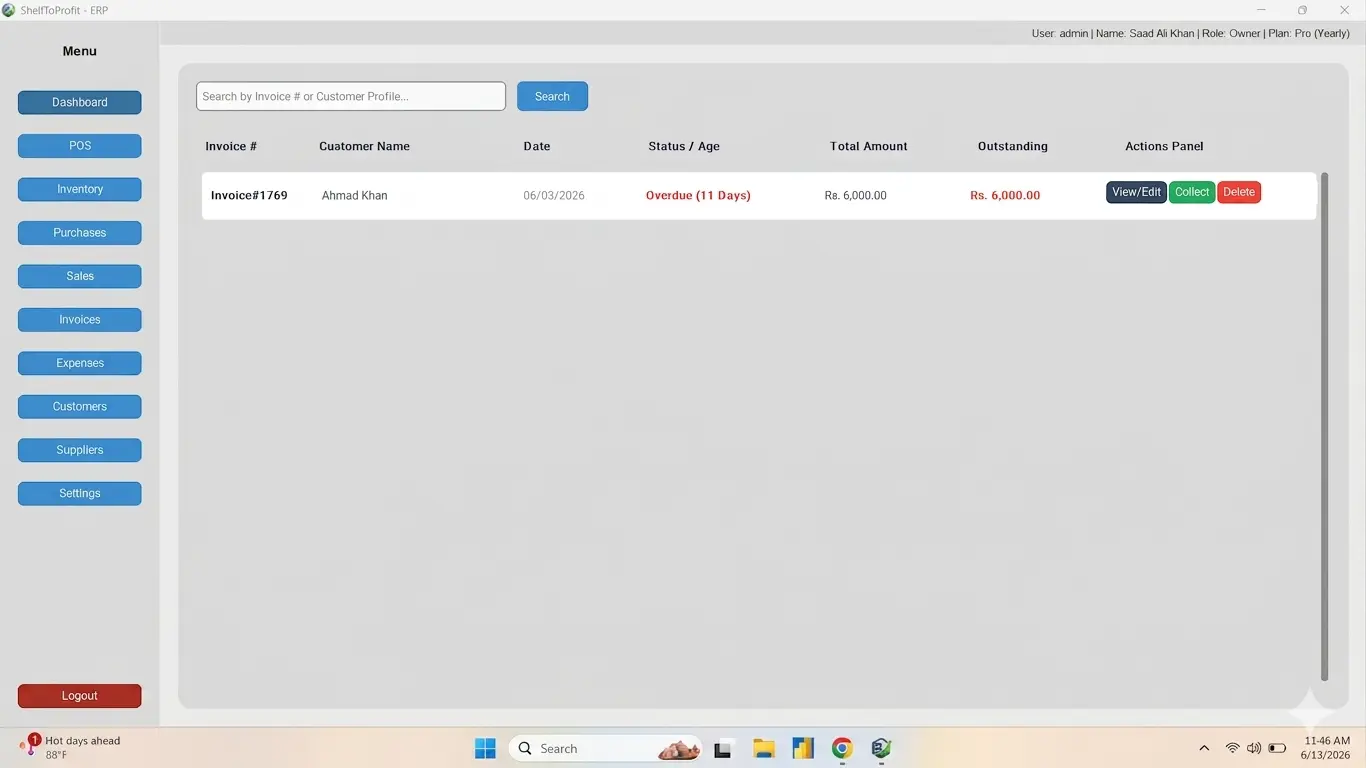Click the battery tray icon

[1277, 748]
